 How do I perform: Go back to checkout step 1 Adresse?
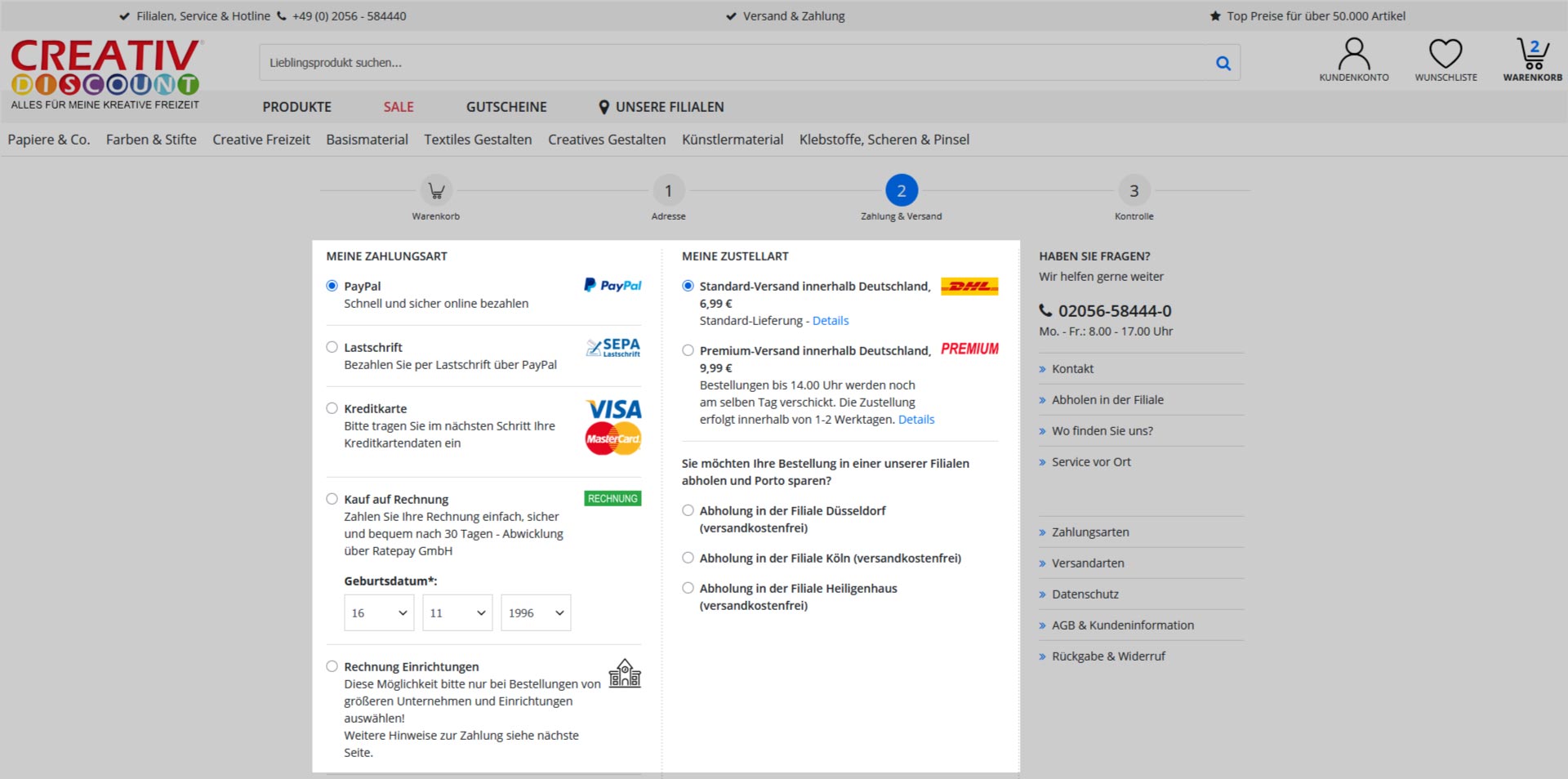pyautogui.click(x=668, y=191)
